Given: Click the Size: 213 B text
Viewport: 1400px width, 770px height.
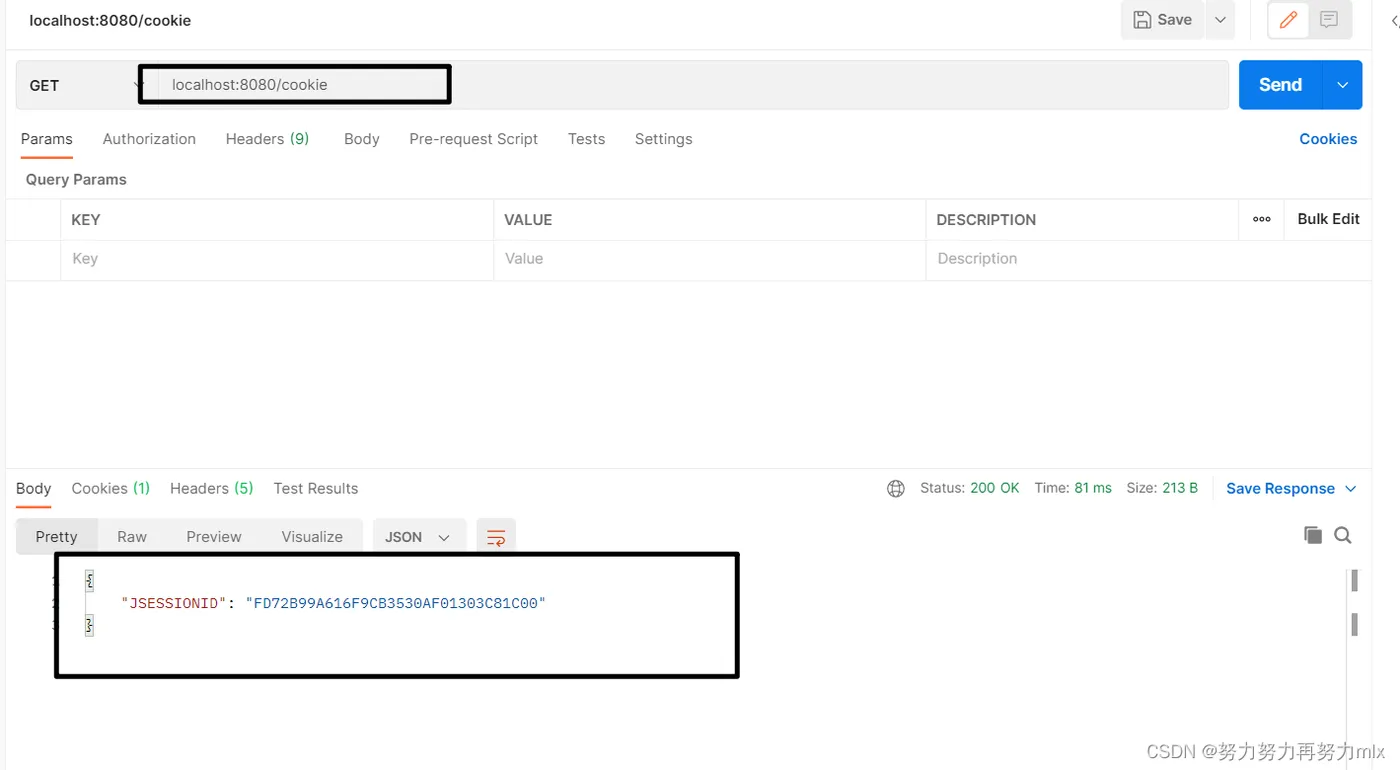Looking at the screenshot, I should point(1162,488).
